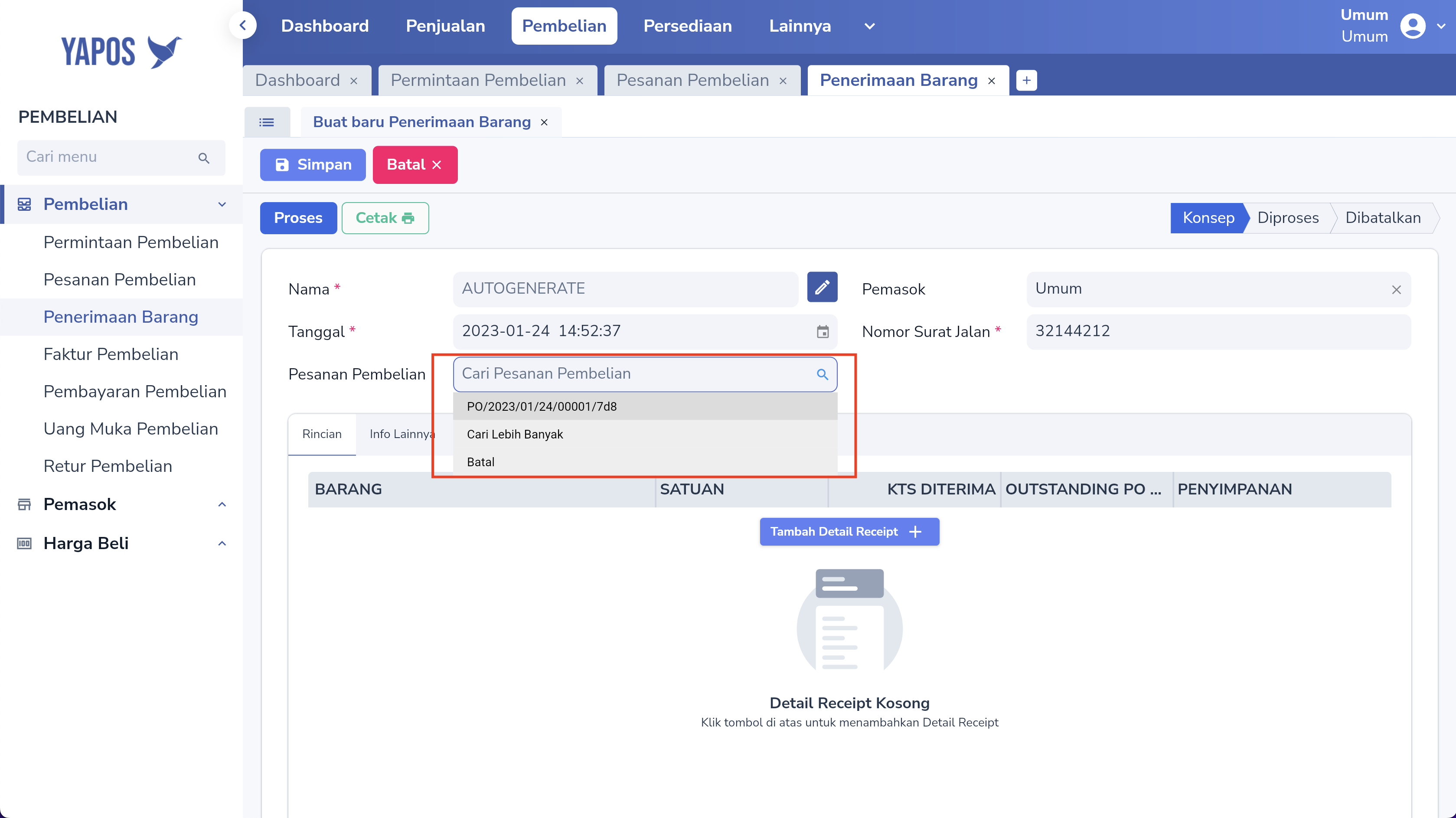Click Tambah Detail Receipt button
Viewport: 1456px width, 818px height.
pyautogui.click(x=849, y=532)
